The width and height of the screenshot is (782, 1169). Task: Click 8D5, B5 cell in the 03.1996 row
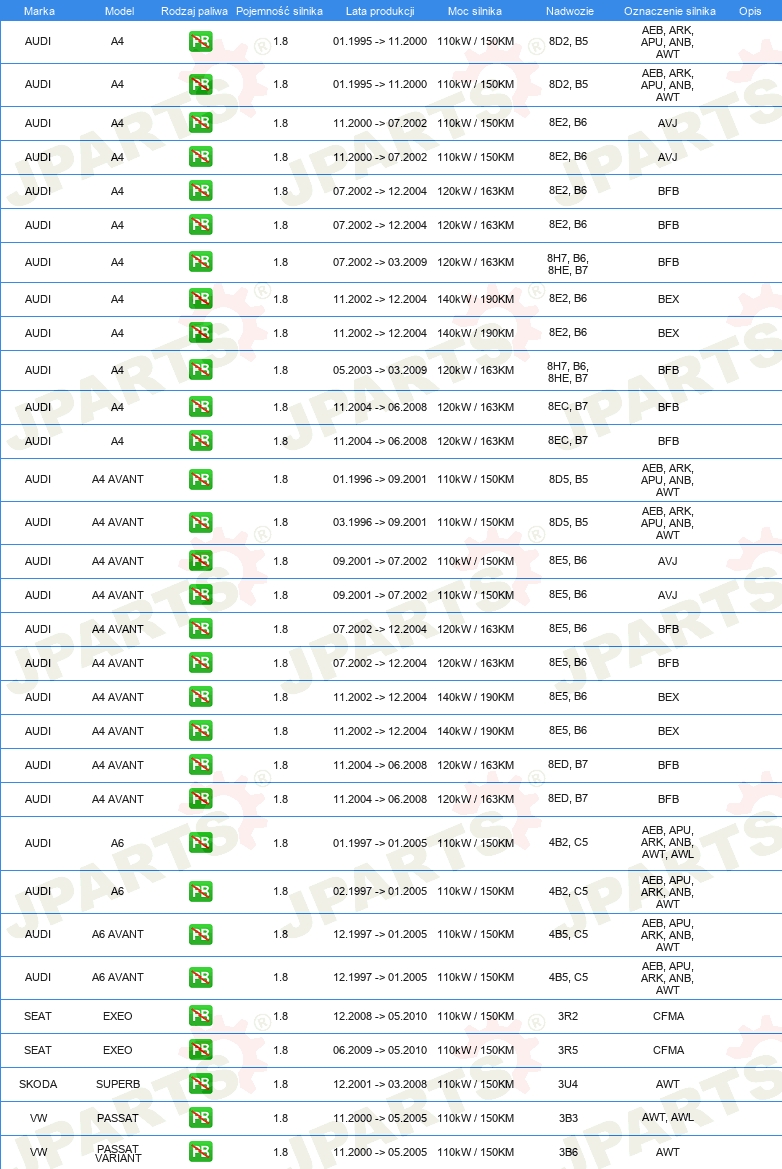tap(568, 522)
